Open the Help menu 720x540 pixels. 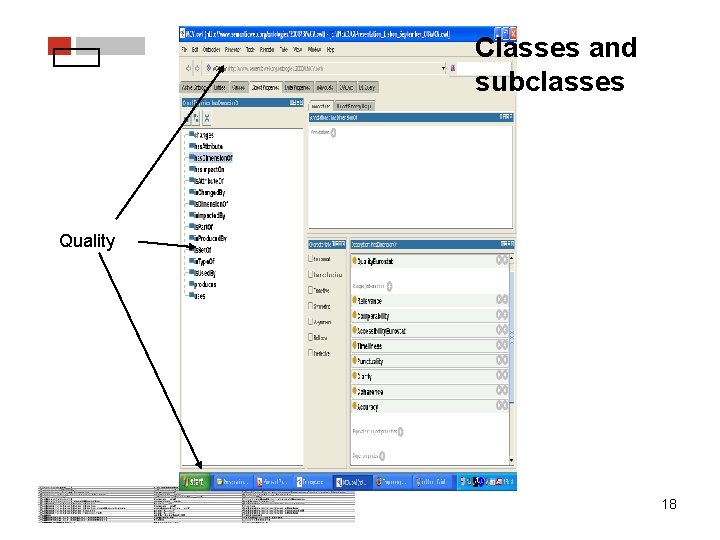click(331, 49)
